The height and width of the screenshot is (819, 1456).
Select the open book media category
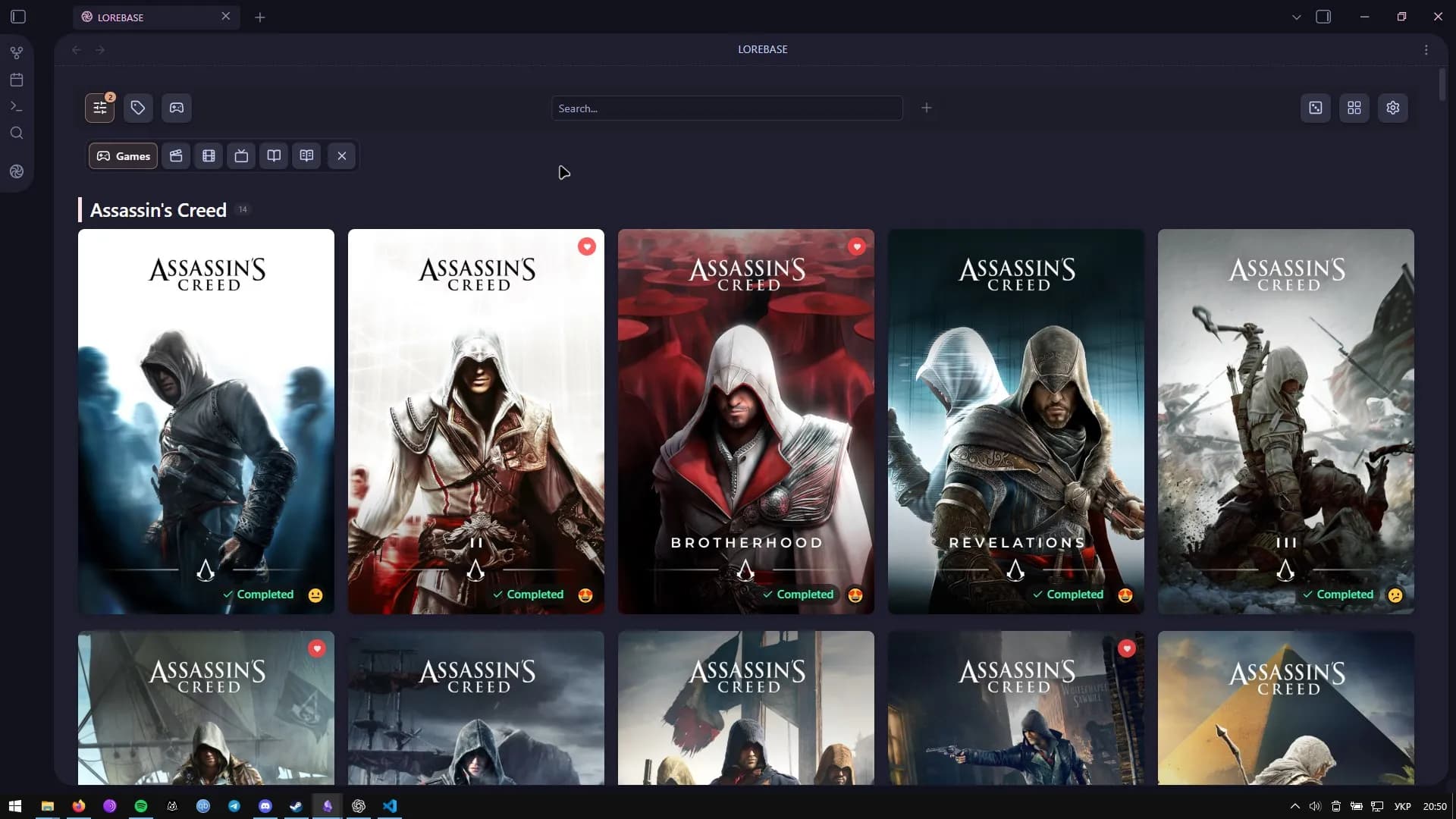pyautogui.click(x=306, y=156)
